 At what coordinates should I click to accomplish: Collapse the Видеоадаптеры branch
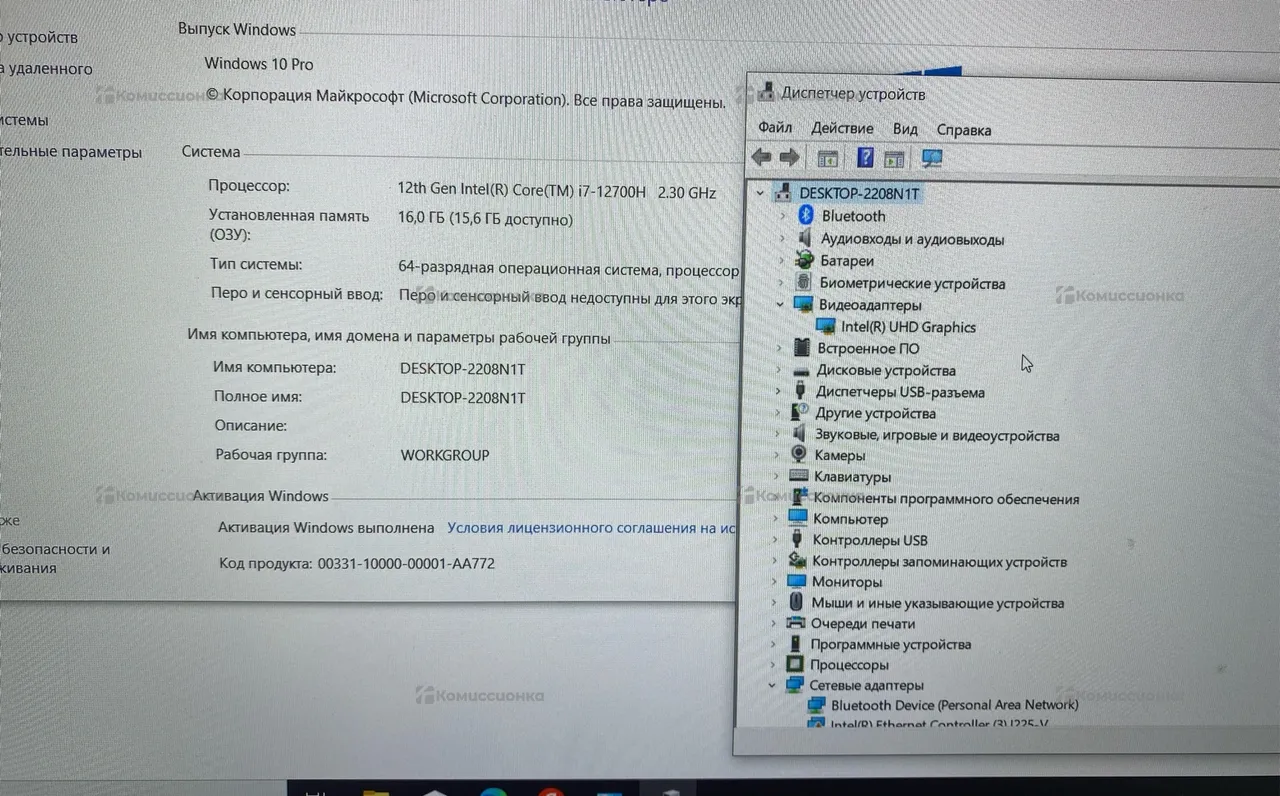(780, 304)
